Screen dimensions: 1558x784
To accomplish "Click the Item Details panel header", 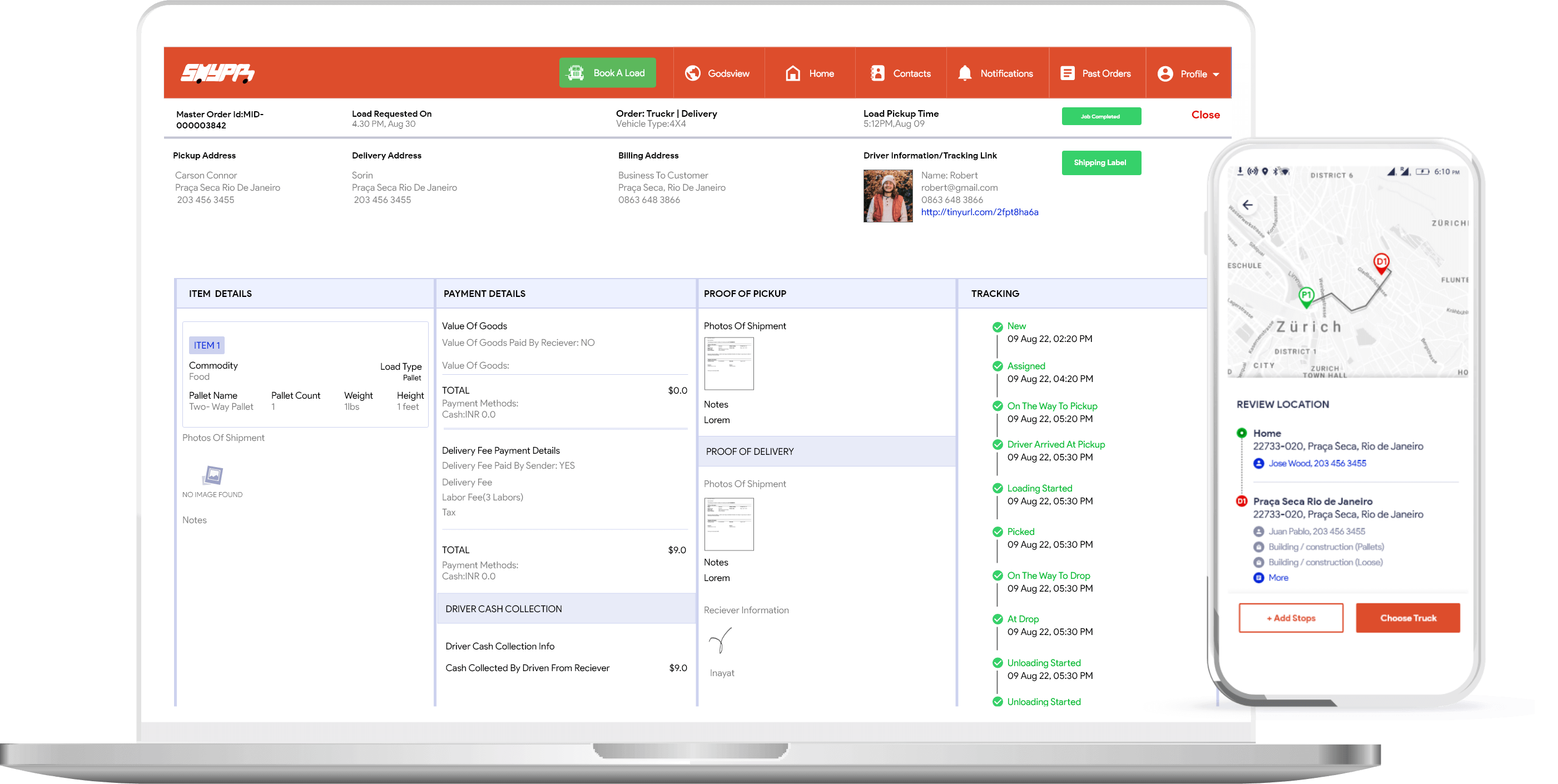I will 305,294.
